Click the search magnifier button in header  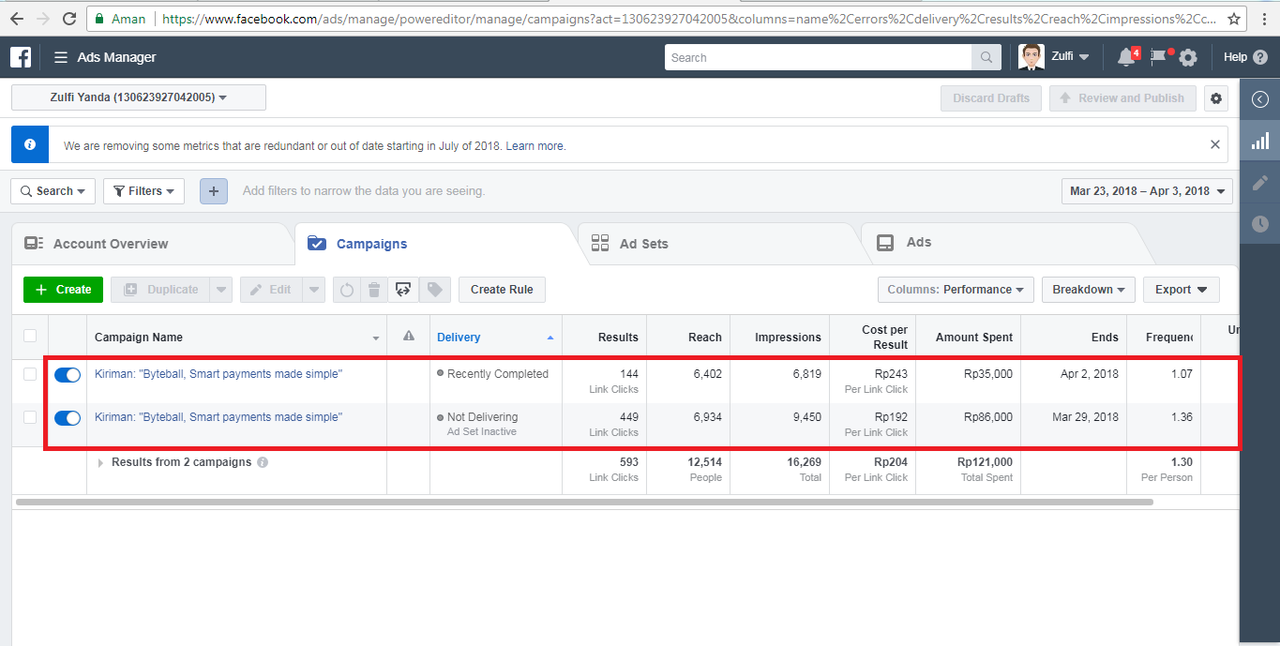987,58
